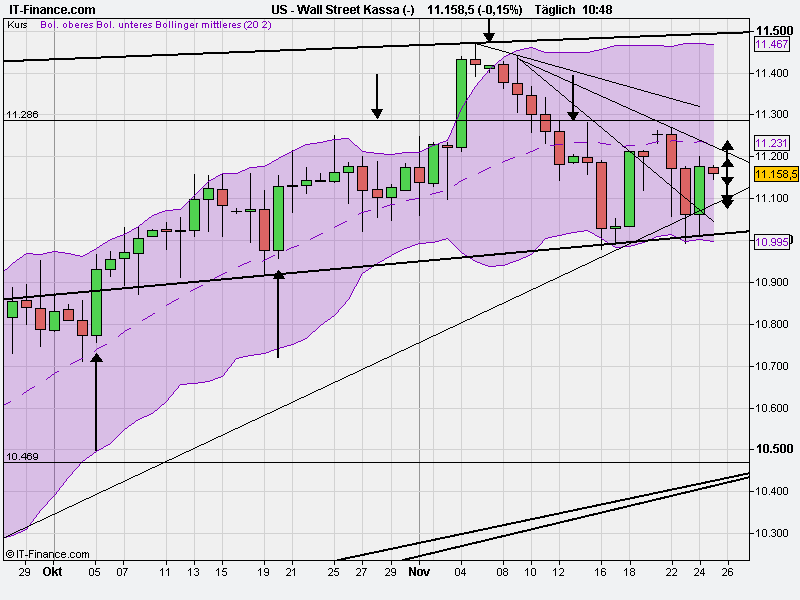Click the '08' date axis label
800x600 pixels.
(x=503, y=572)
